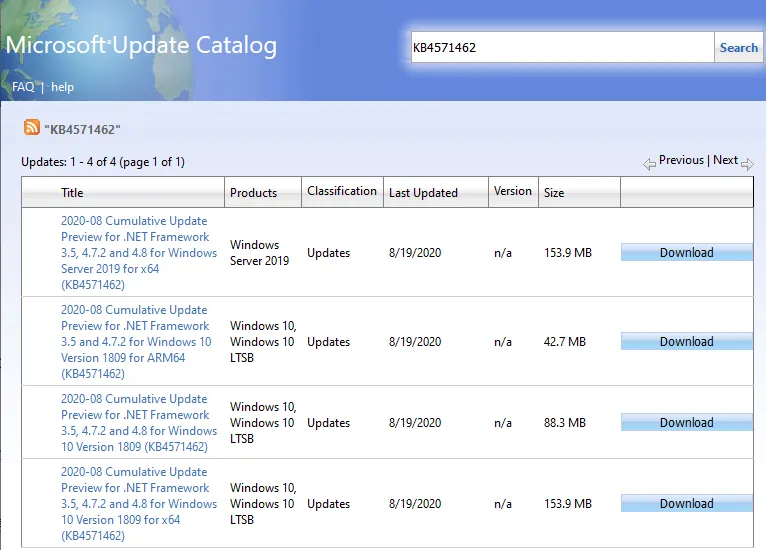Image resolution: width=766 pixels, height=550 pixels.
Task: Go to Next results page
Action: coord(725,160)
